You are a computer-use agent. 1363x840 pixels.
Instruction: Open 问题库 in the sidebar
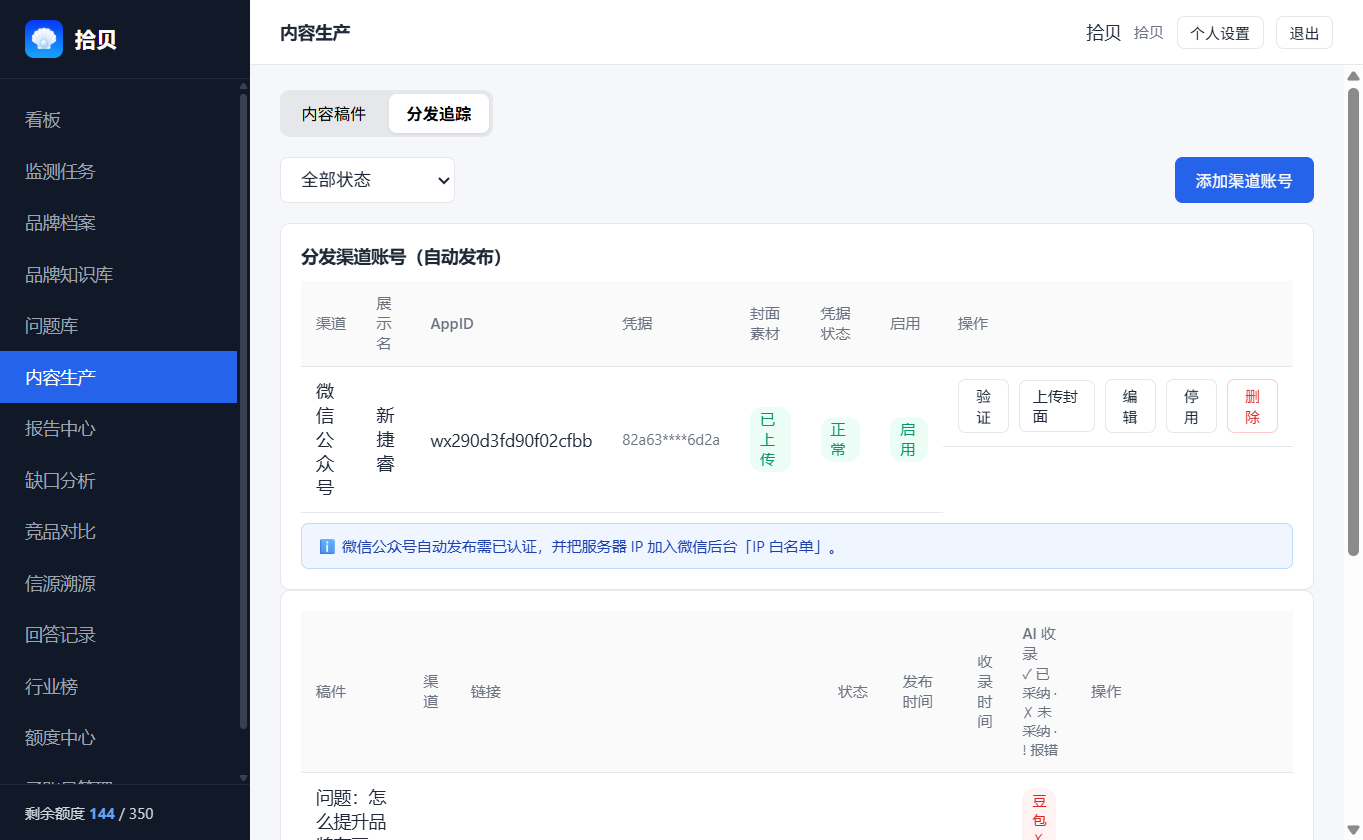click(x=118, y=326)
